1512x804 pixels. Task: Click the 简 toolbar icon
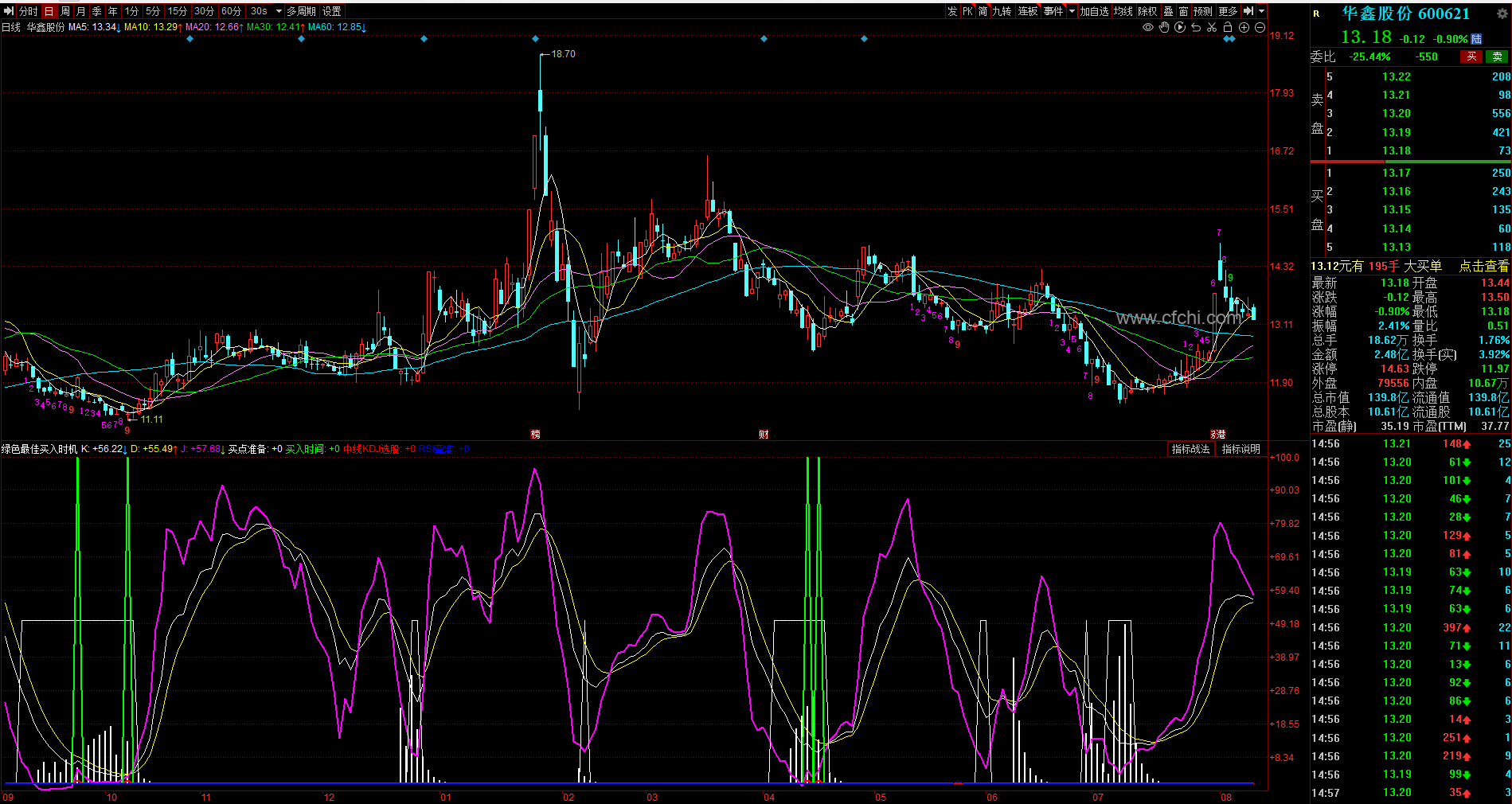pos(983,11)
